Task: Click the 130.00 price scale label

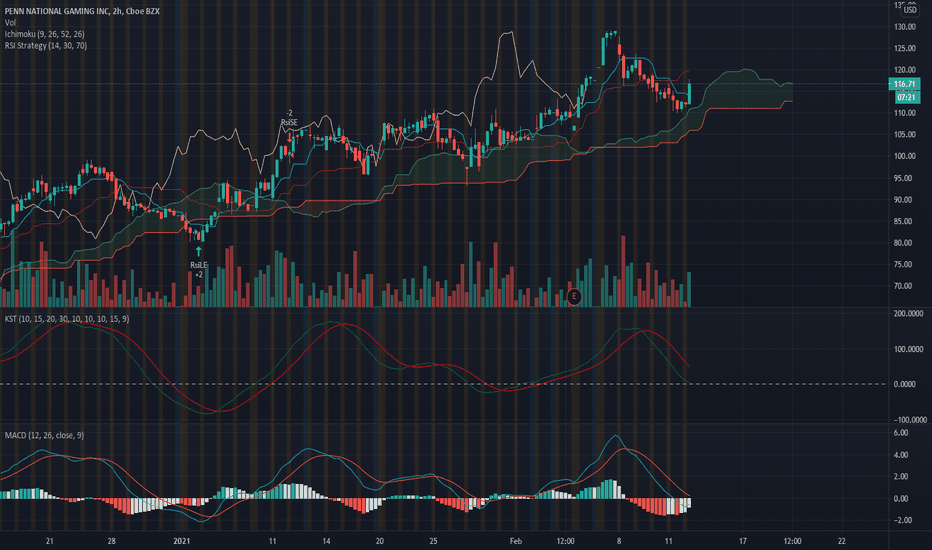Action: tap(903, 27)
